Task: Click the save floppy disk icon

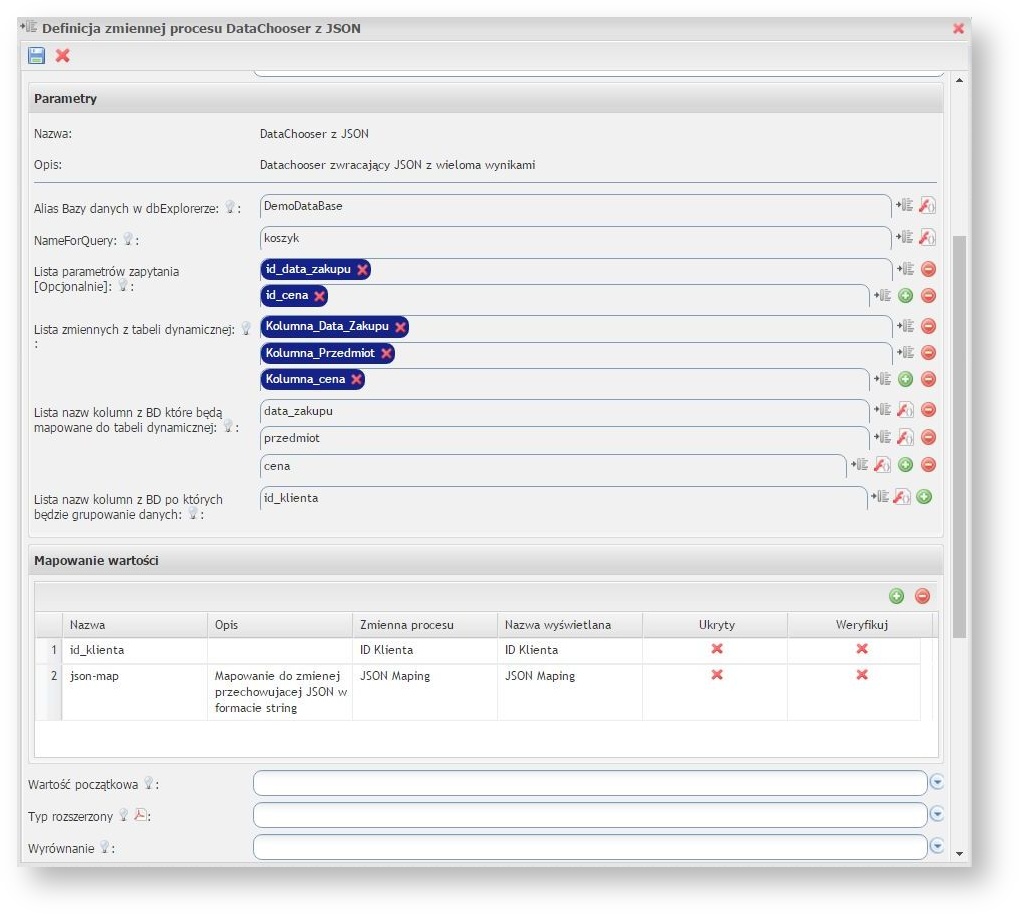Action: tap(37, 56)
